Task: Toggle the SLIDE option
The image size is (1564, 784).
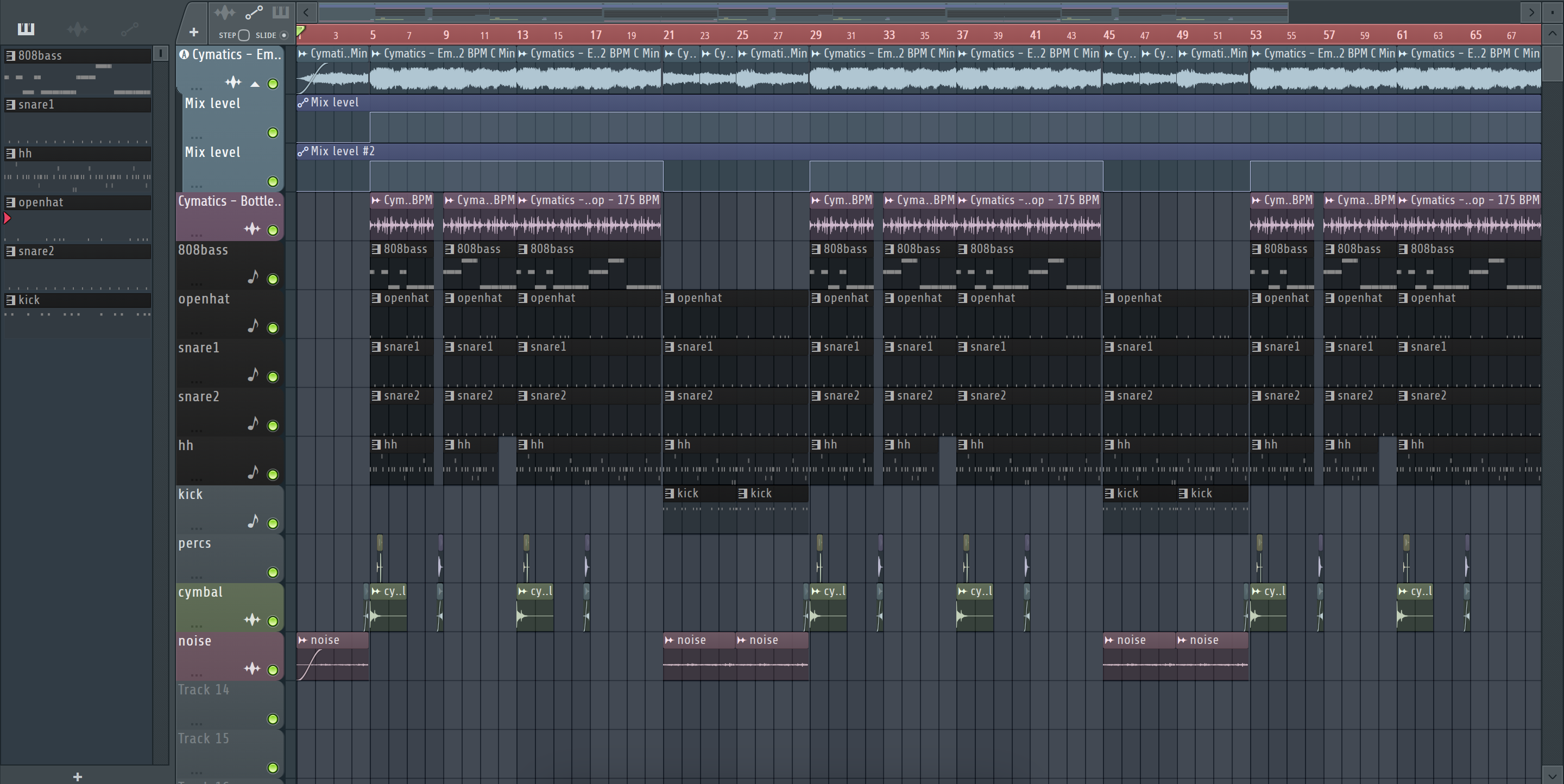Action: click(x=283, y=35)
